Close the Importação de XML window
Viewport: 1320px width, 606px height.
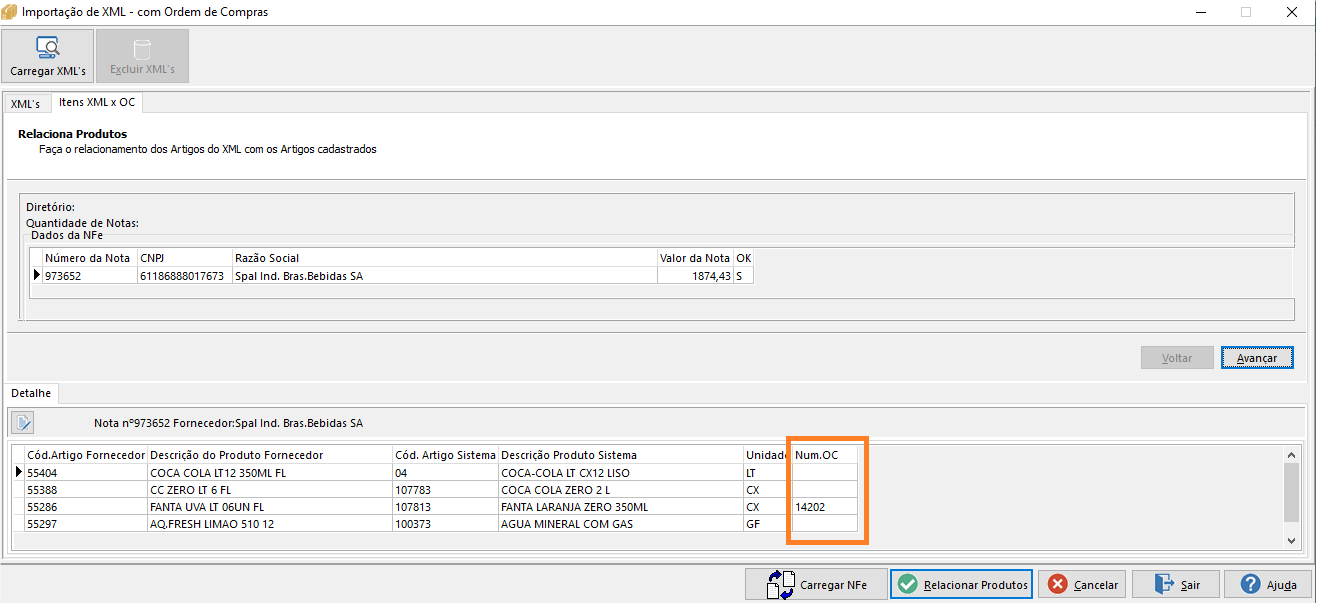(x=1293, y=12)
